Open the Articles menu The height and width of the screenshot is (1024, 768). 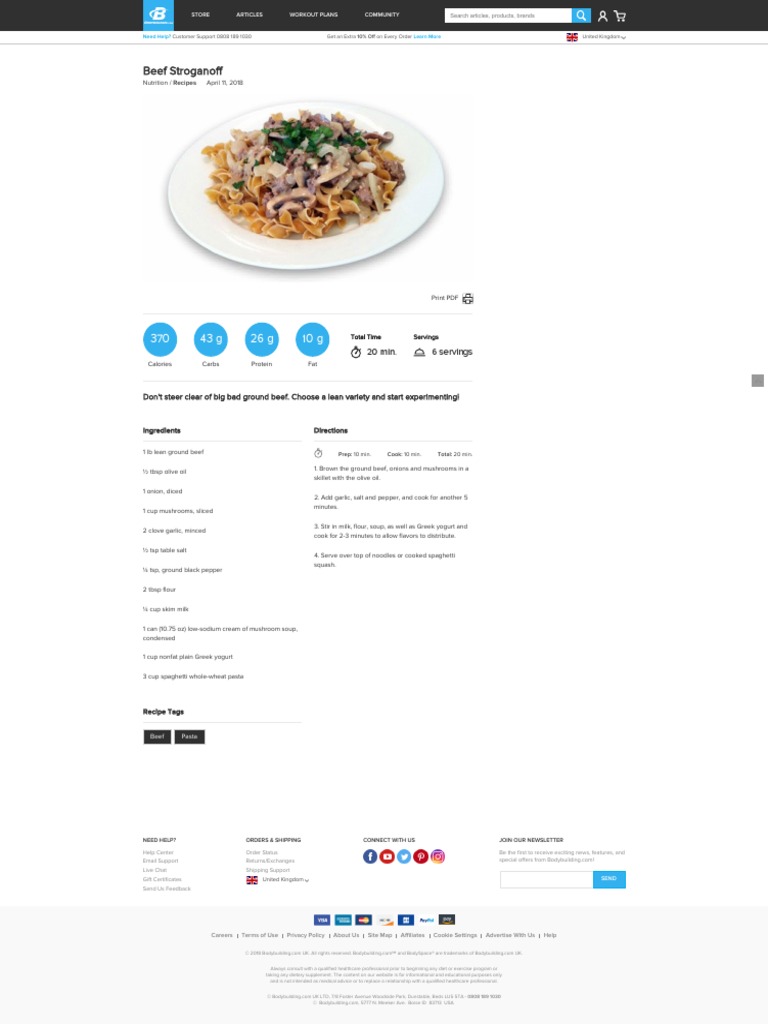[x=249, y=14]
